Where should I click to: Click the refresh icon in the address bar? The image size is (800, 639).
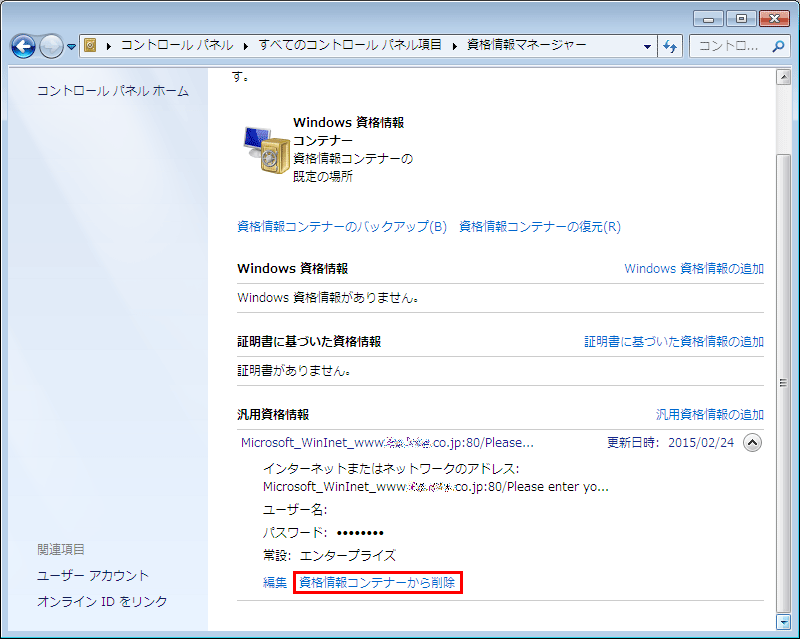tap(670, 46)
